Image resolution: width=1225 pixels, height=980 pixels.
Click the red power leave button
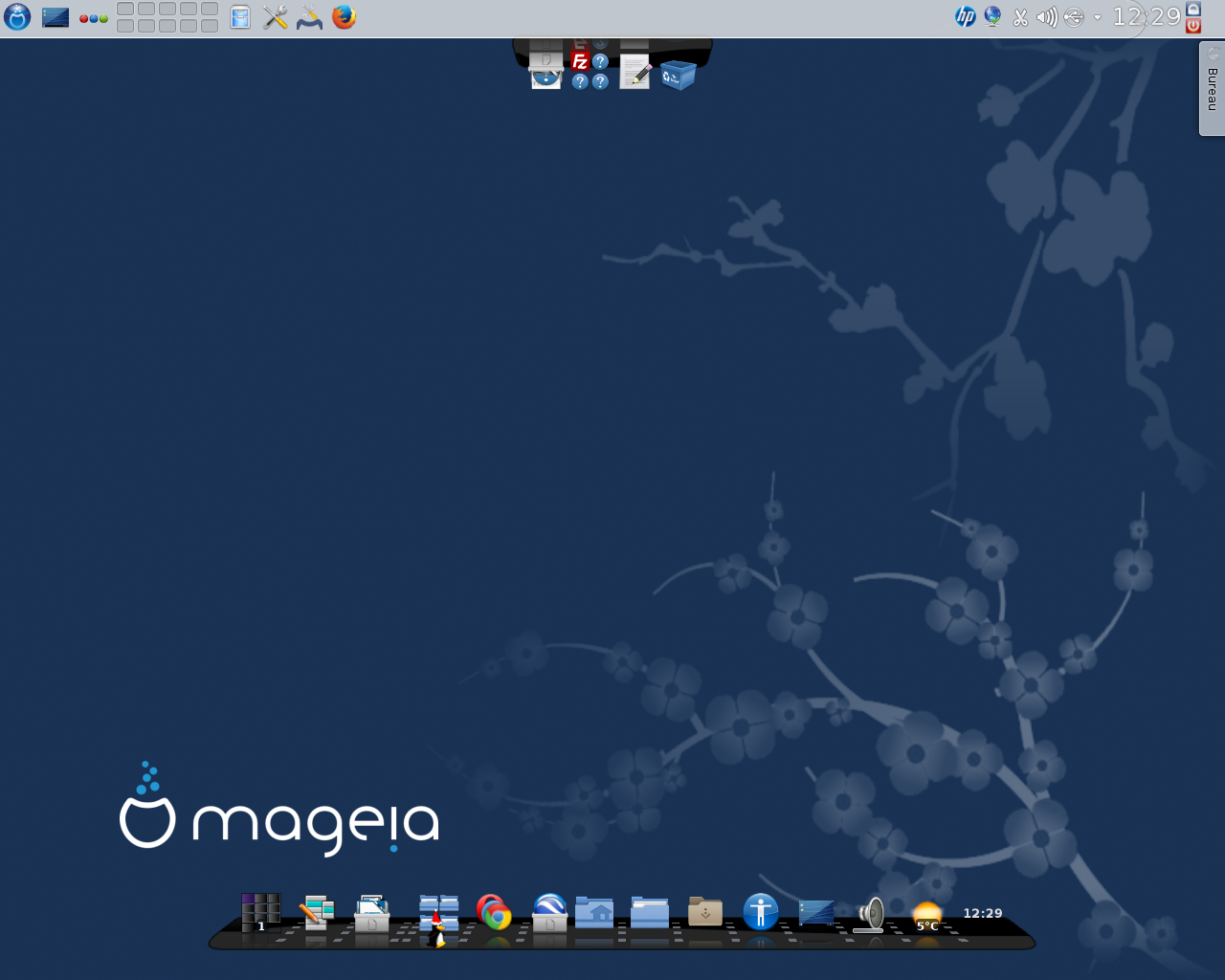pyautogui.click(x=1193, y=26)
